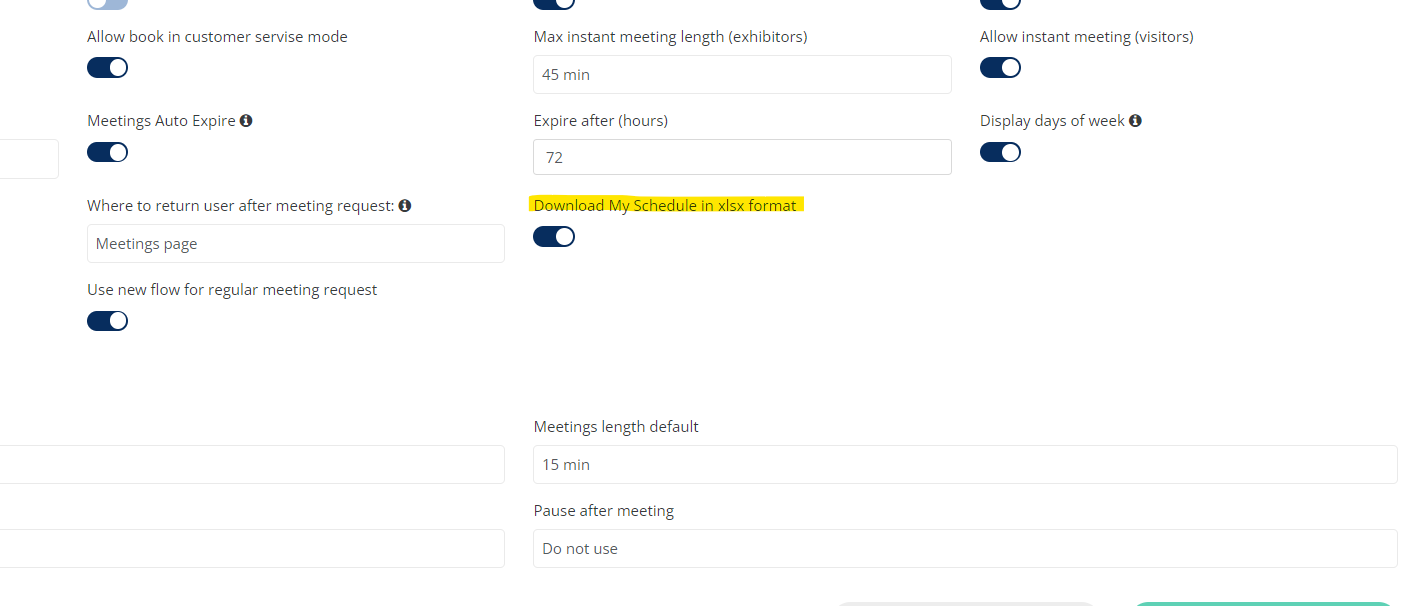Open Max instant meeting length (exhibitors) dropdown

tap(742, 75)
